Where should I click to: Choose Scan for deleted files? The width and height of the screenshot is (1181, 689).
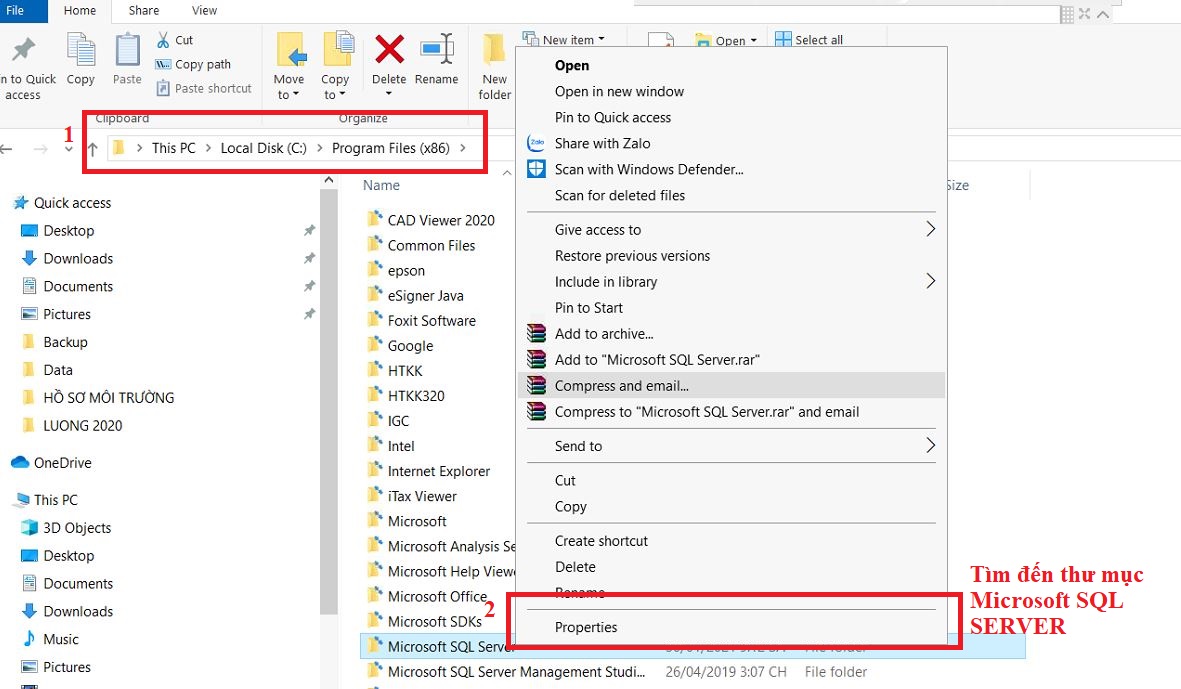[620, 195]
